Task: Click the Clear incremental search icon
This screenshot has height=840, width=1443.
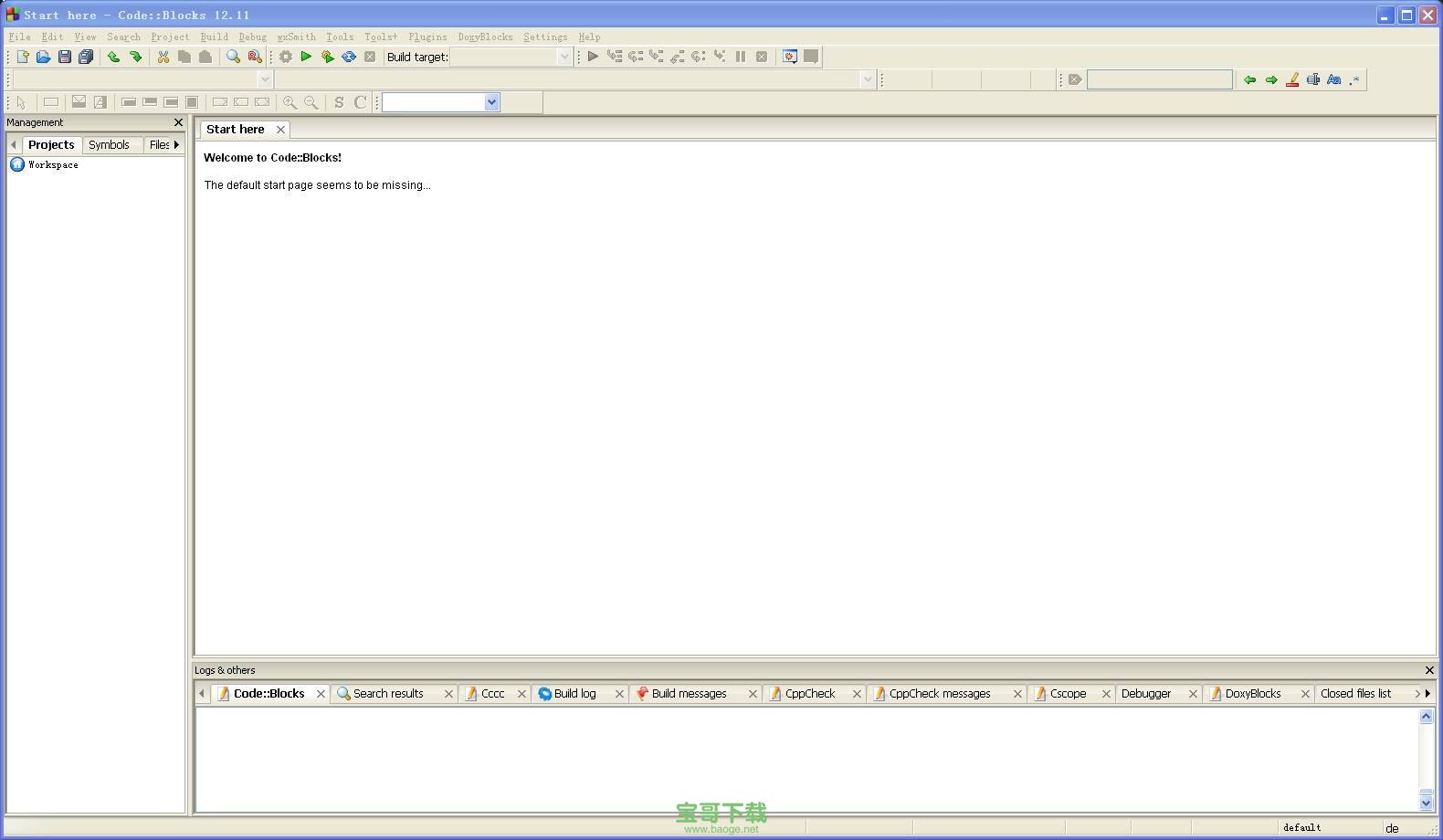Action: point(1075,79)
